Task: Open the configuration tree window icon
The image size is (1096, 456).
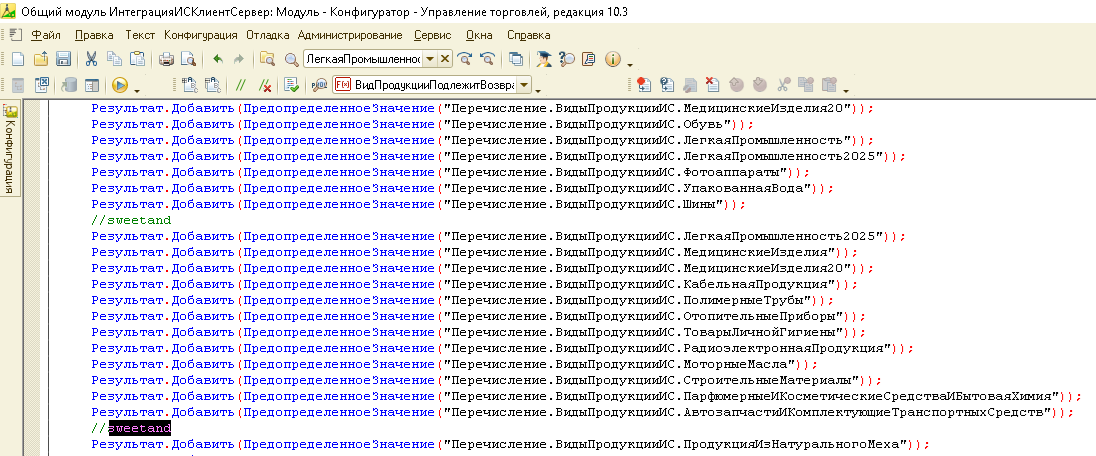Action: [92, 85]
